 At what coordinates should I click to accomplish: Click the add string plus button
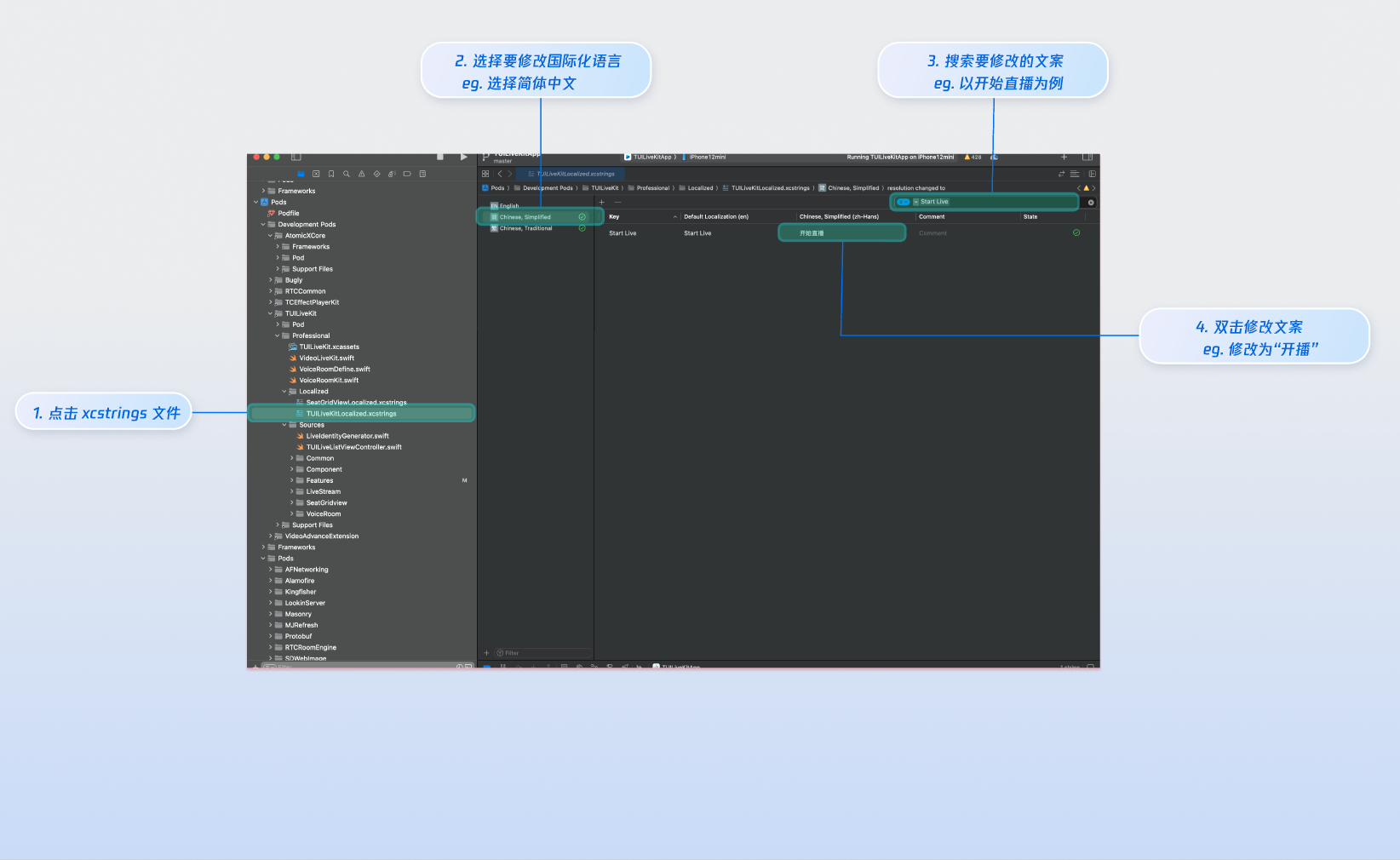(x=601, y=203)
